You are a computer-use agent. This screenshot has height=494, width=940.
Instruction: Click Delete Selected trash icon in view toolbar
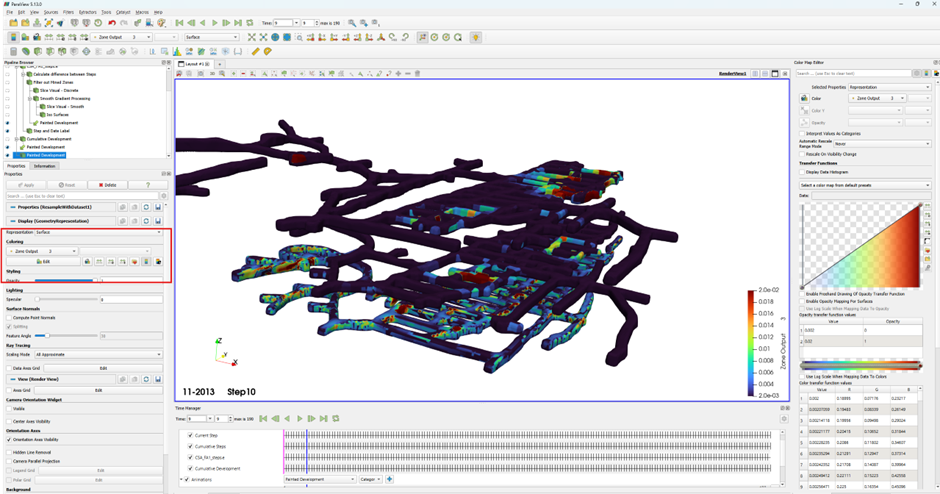pos(417,73)
